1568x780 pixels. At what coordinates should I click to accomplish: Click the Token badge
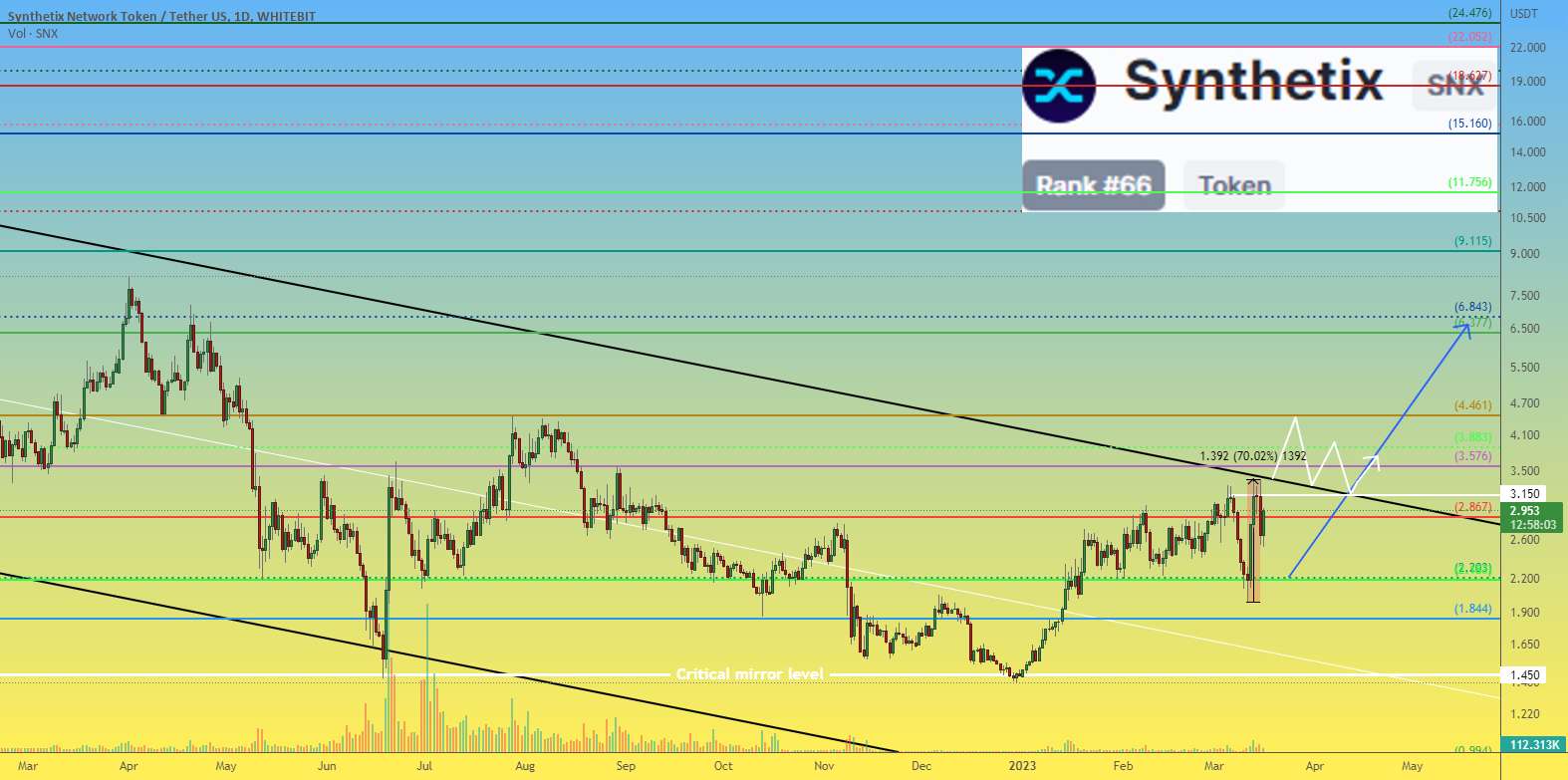pyautogui.click(x=1234, y=185)
